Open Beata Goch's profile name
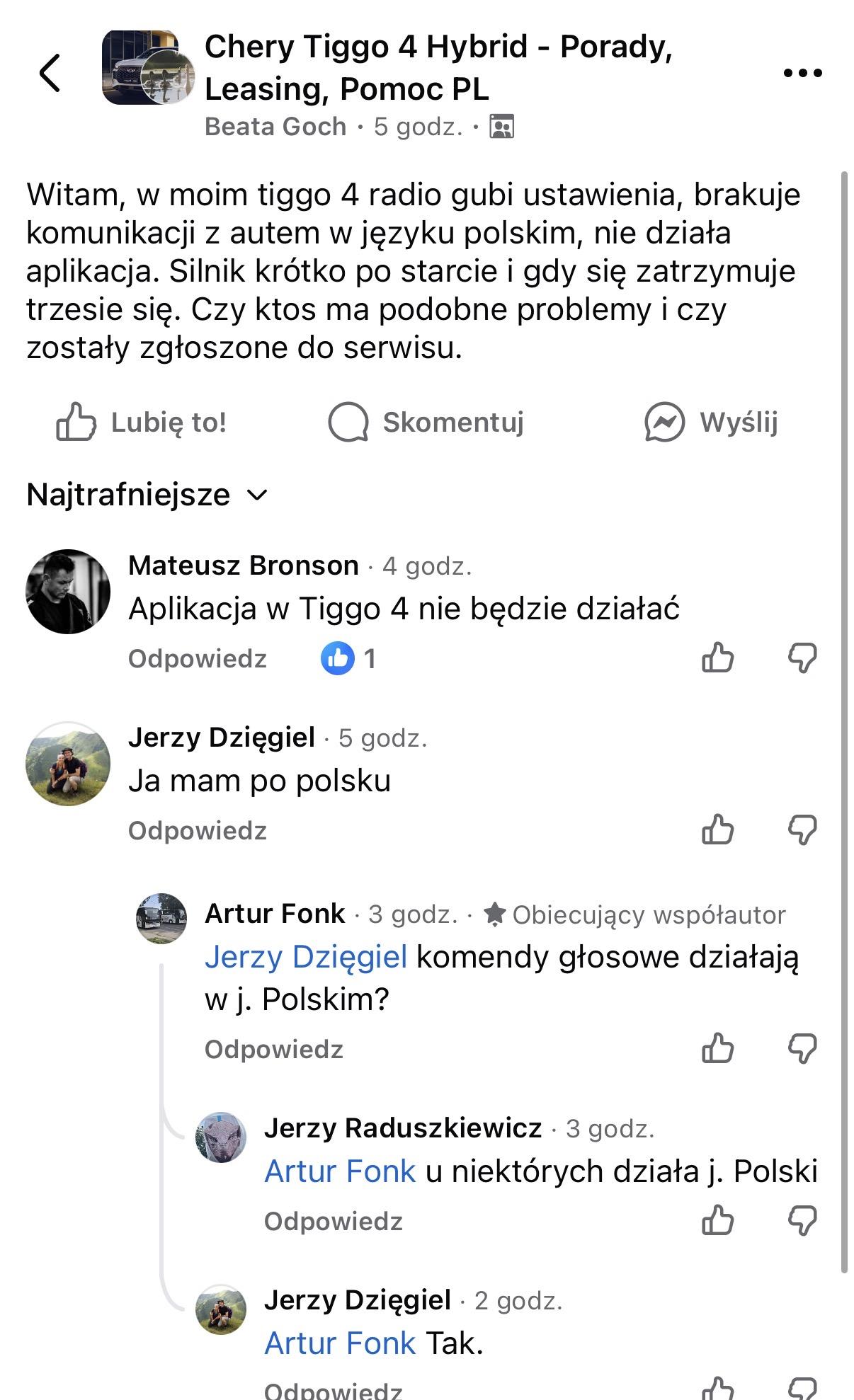 tap(275, 127)
